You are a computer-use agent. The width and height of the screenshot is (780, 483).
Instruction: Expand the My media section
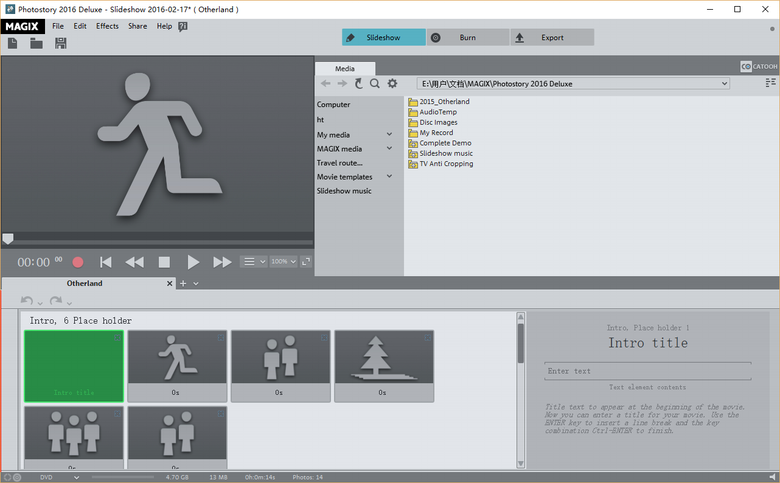[389, 134]
